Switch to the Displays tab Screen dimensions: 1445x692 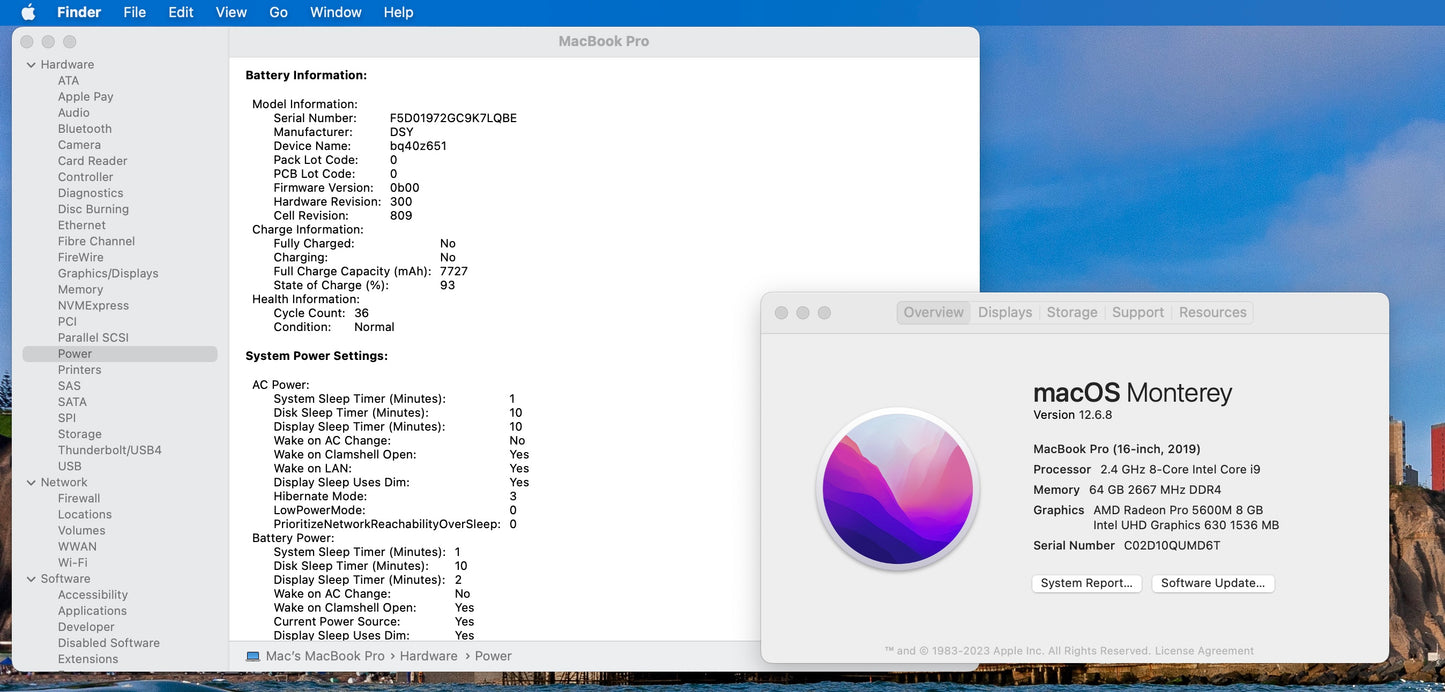[1004, 312]
